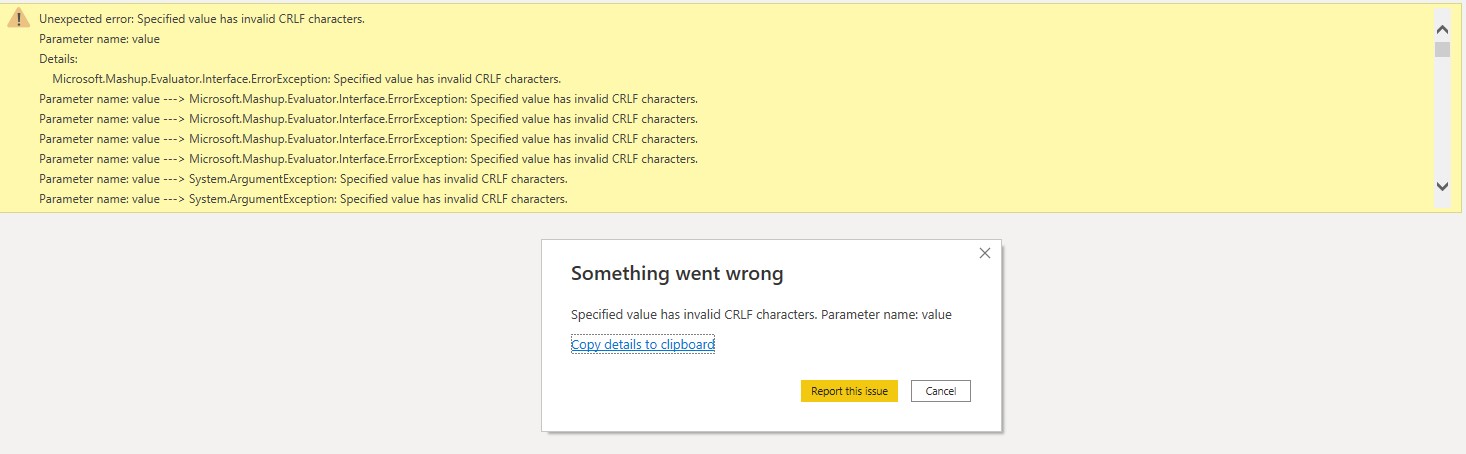Close the Something went wrong dialog

click(x=984, y=253)
